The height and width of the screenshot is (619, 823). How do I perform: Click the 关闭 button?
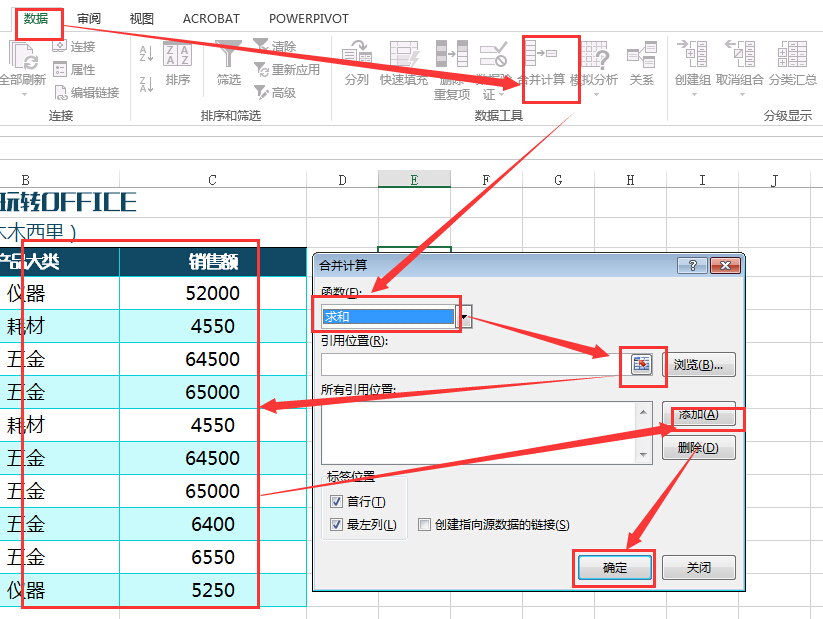[x=699, y=568]
